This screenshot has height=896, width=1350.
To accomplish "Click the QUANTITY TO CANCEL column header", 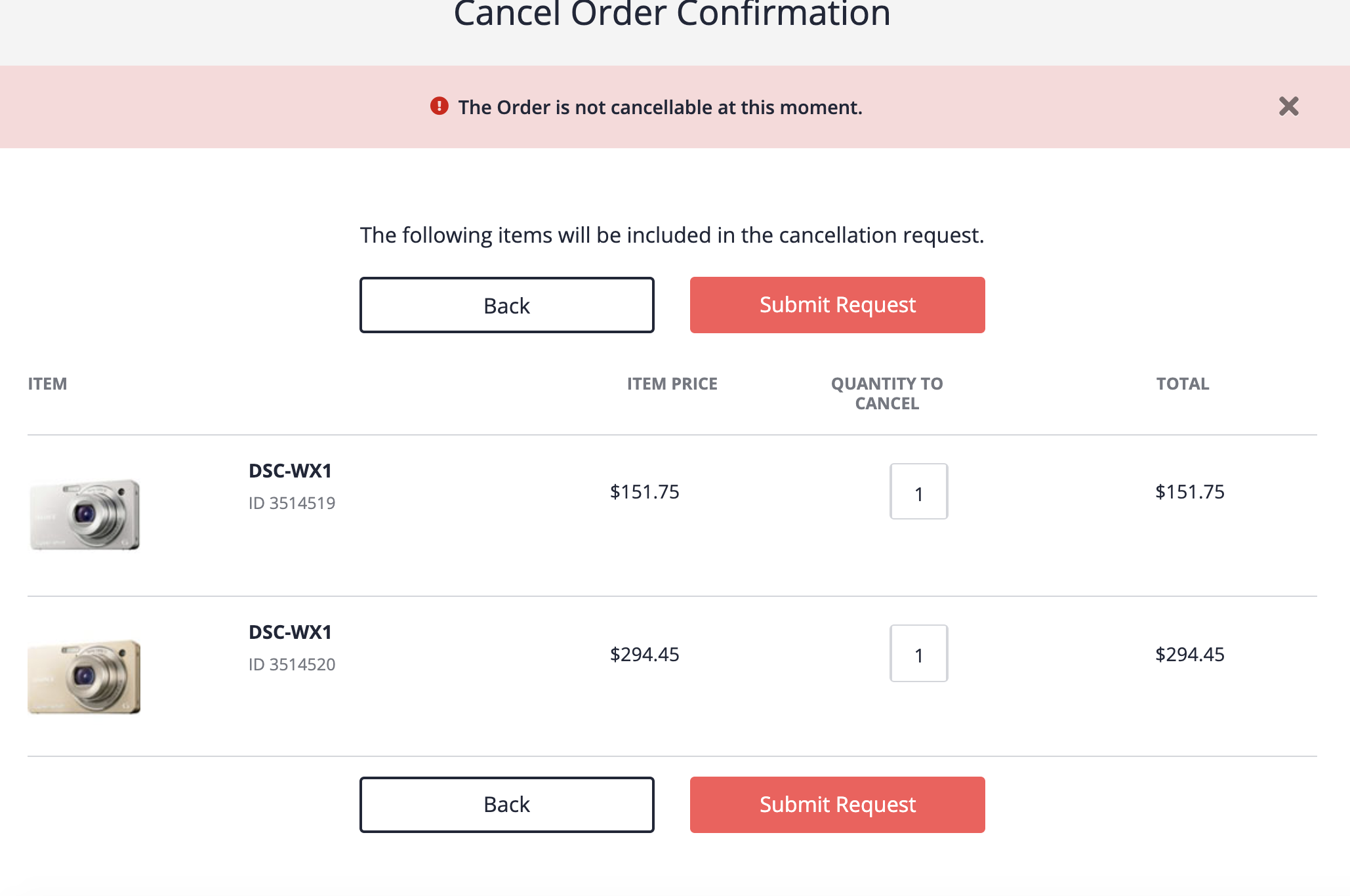I will point(887,394).
